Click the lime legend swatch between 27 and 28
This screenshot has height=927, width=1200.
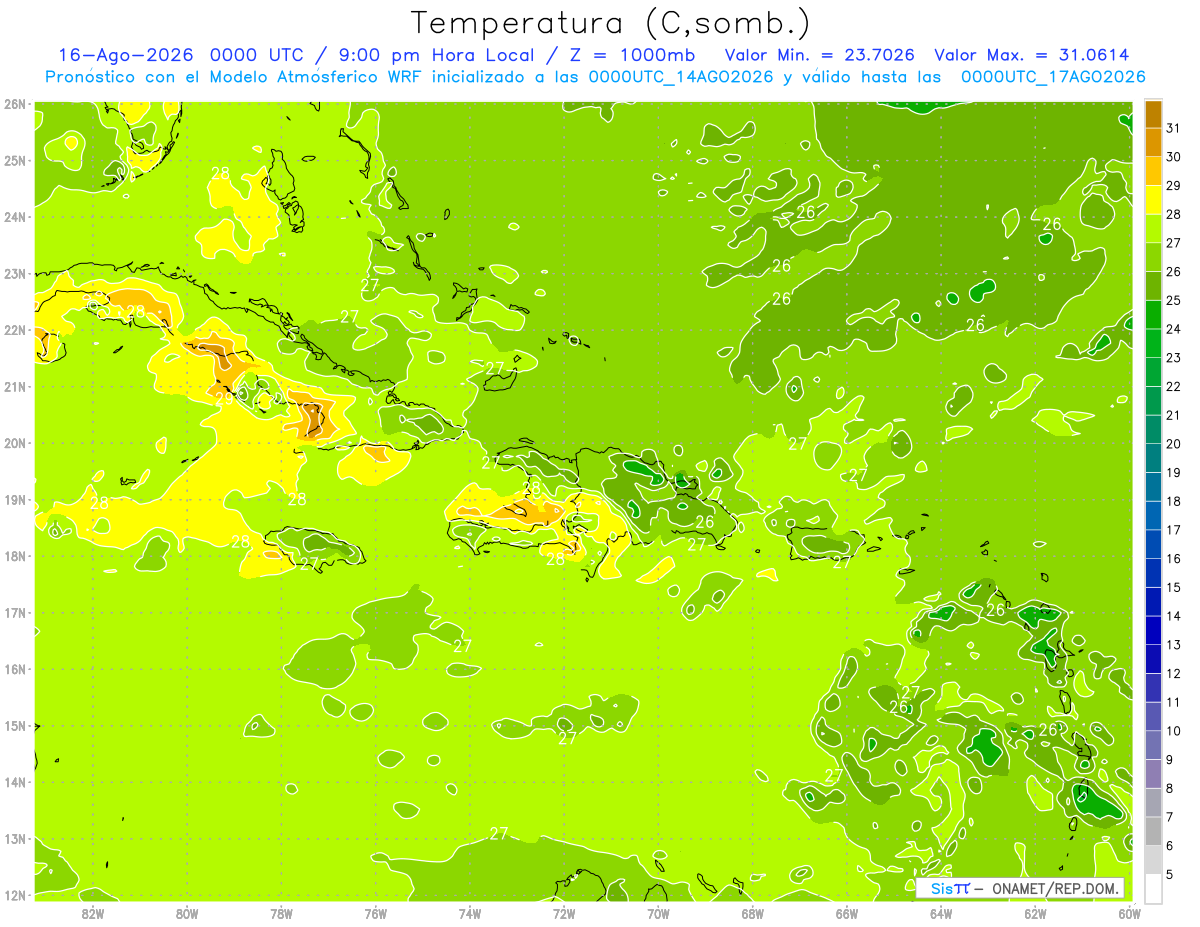pos(1153,228)
